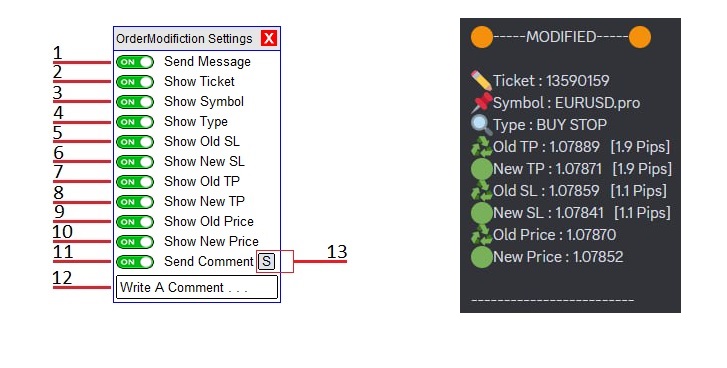727x368 pixels.
Task: Toggle the Send Message switch
Action: tap(134, 62)
